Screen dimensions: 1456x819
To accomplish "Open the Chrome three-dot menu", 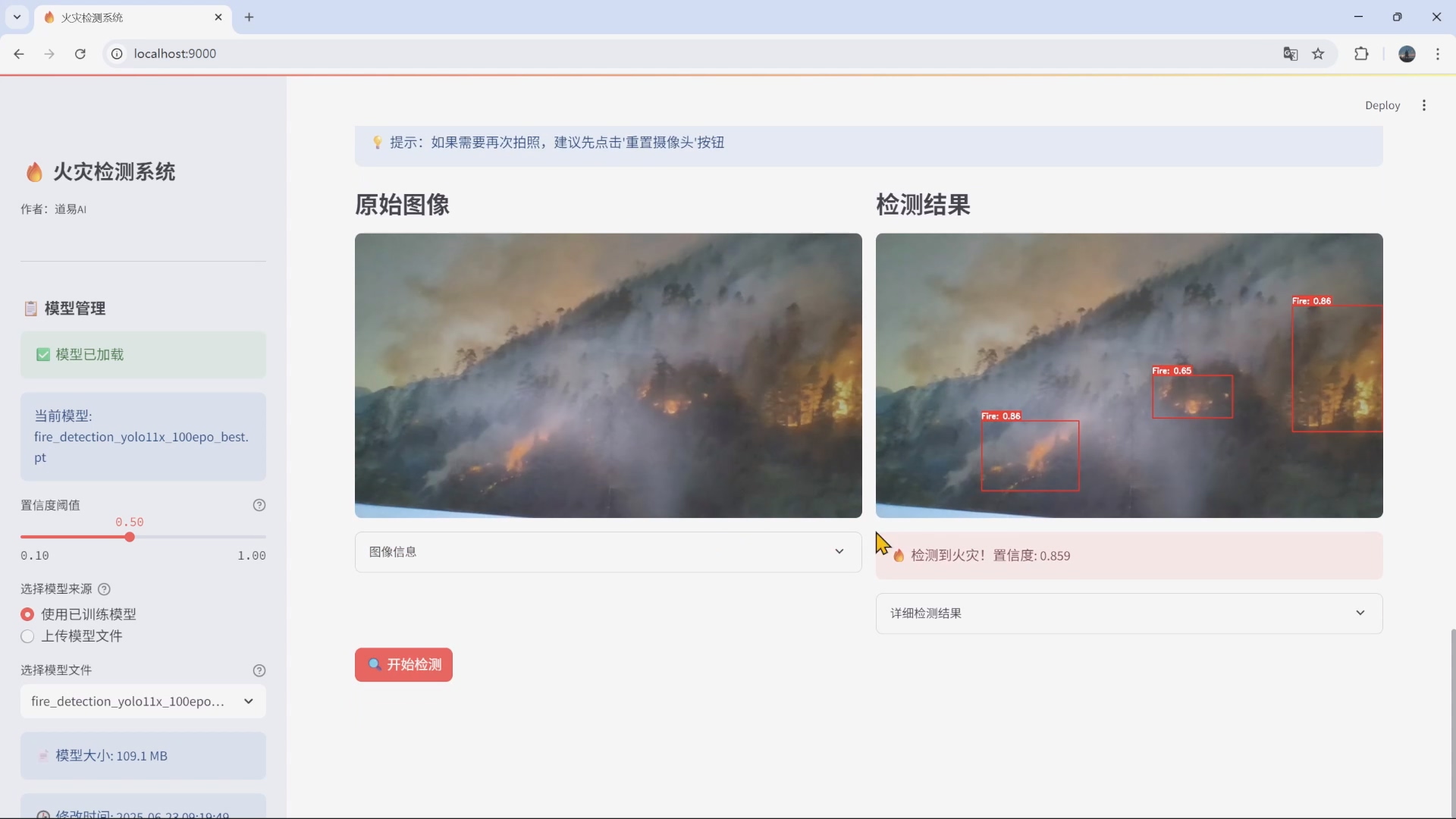I will pyautogui.click(x=1439, y=54).
